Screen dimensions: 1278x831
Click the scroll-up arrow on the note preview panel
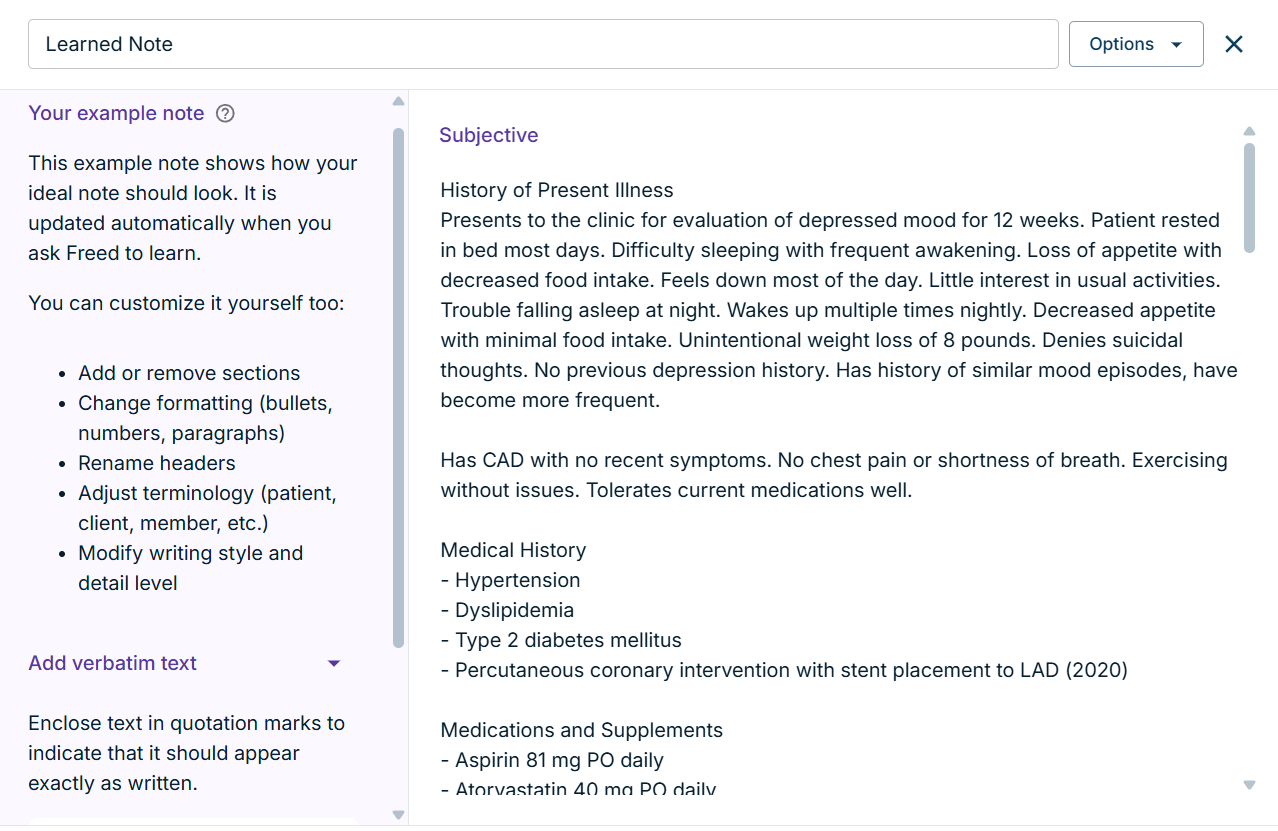[1249, 130]
